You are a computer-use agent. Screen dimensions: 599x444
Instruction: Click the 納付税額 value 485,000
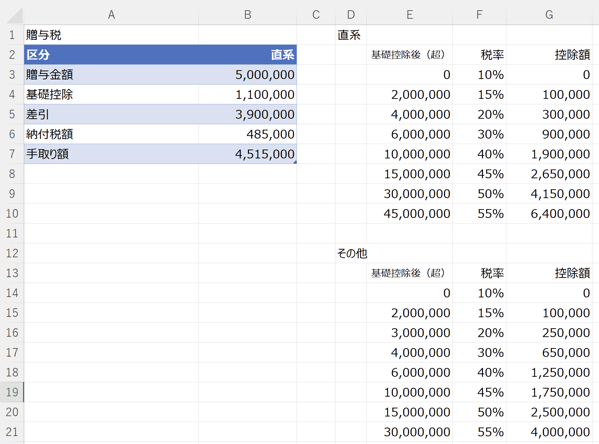coord(248,134)
